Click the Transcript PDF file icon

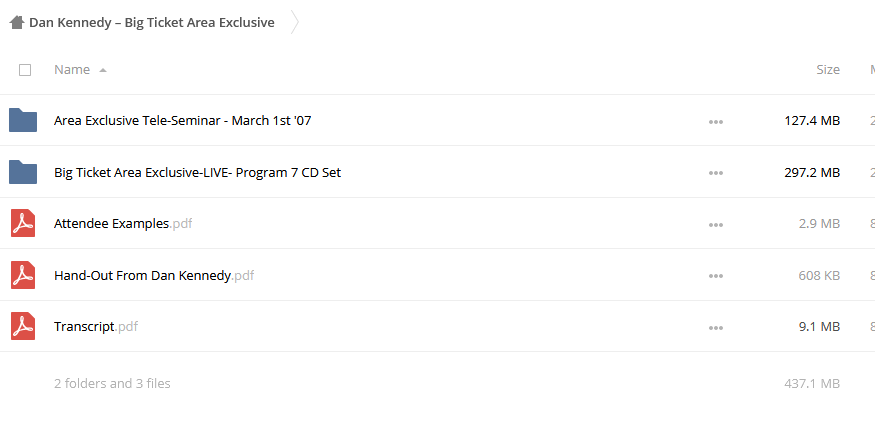click(23, 326)
